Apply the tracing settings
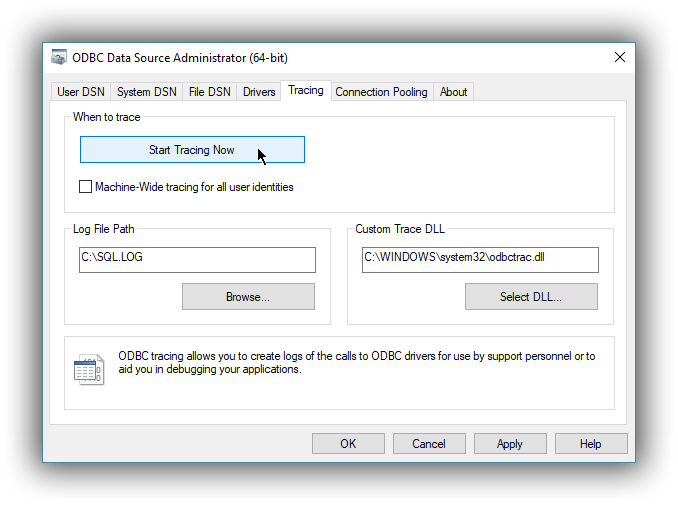Viewport: 678px width, 505px height. 510,444
